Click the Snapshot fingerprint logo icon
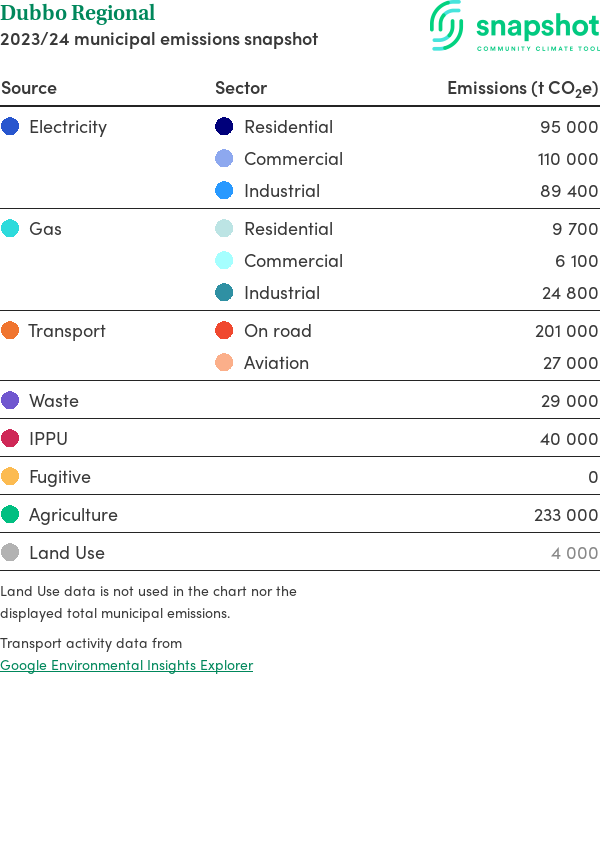Image resolution: width=600 pixels, height=850 pixels. tap(446, 25)
